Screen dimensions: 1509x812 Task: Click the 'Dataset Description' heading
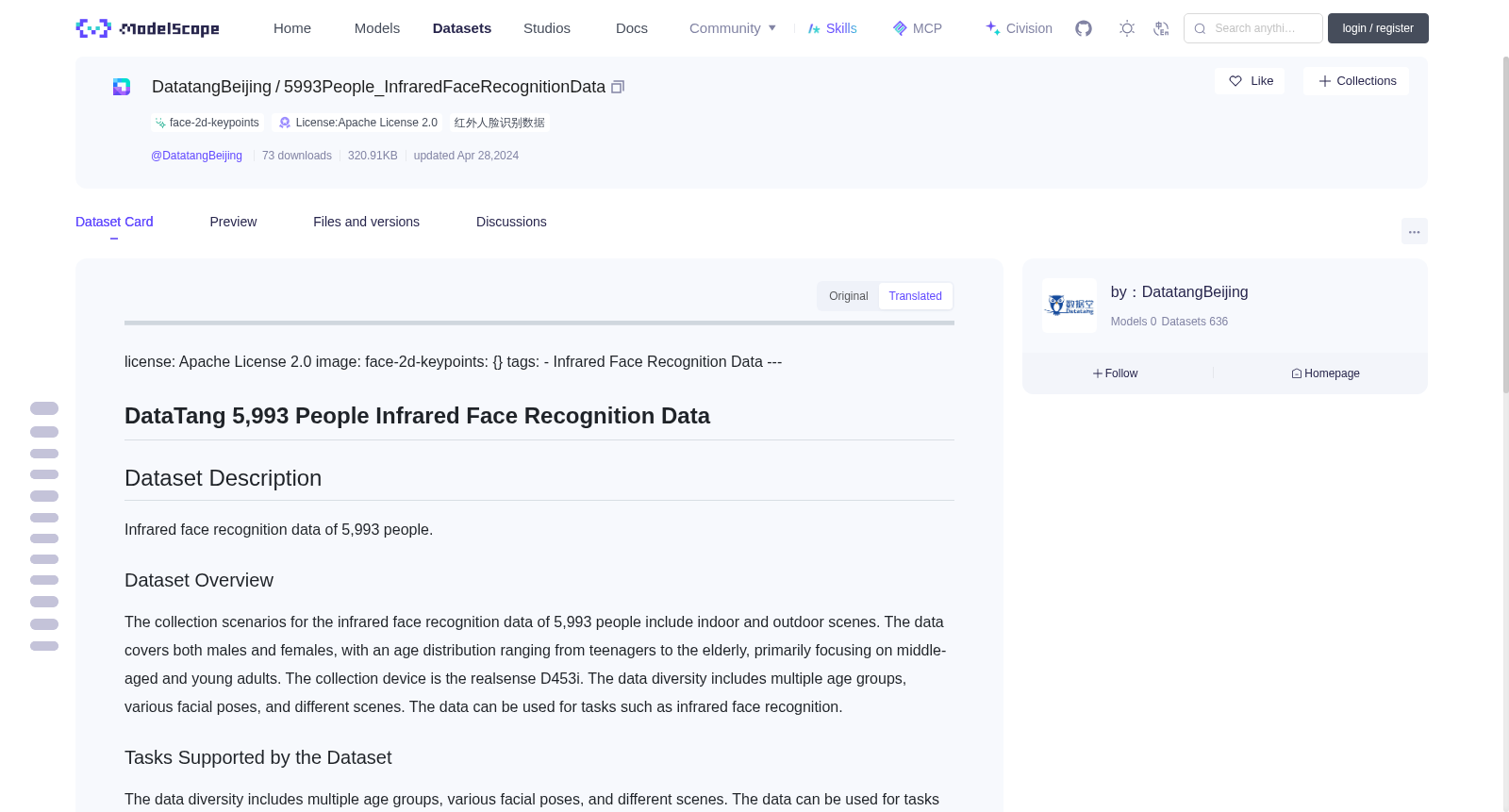(x=223, y=478)
